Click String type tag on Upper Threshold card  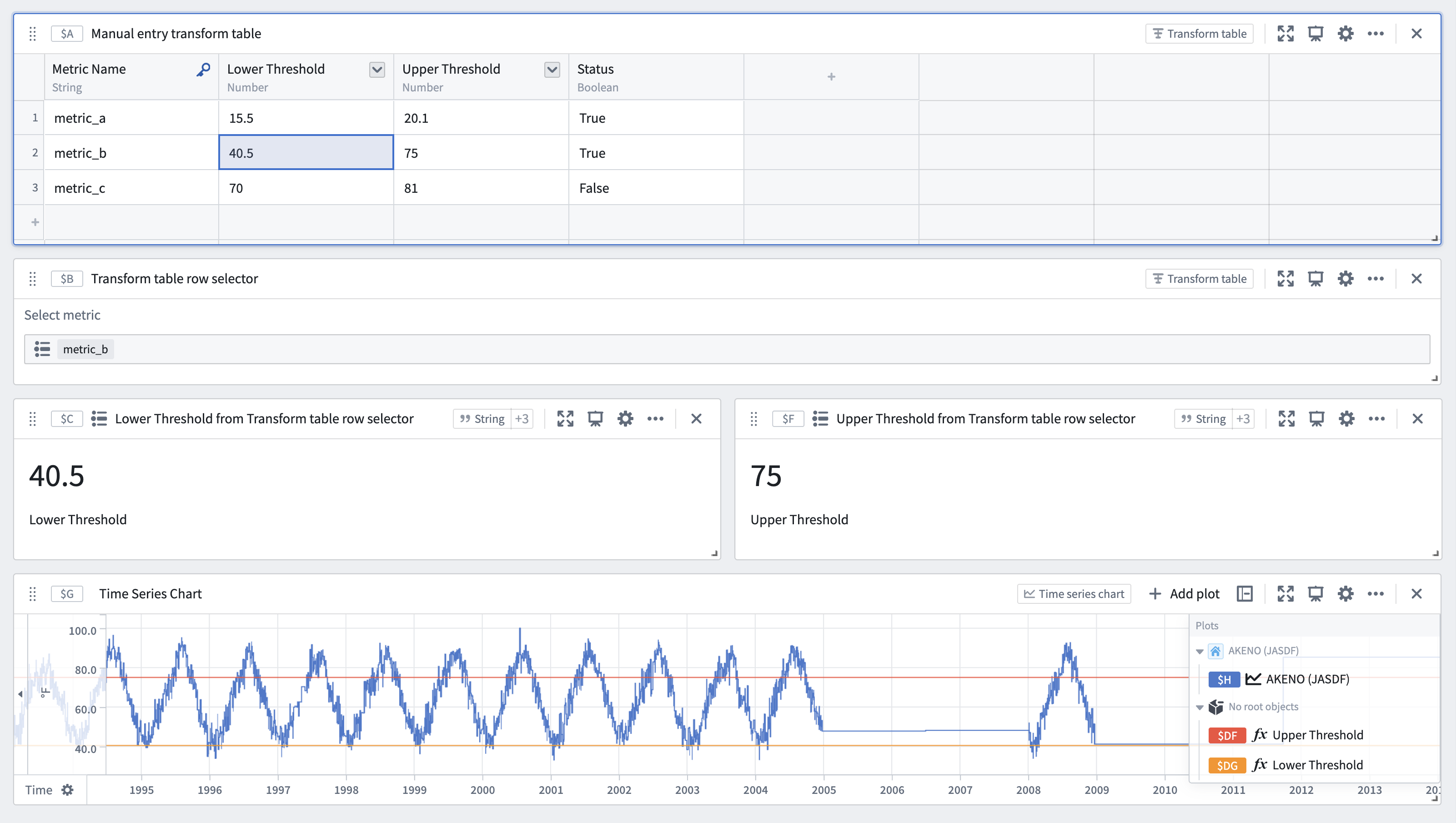point(1203,419)
